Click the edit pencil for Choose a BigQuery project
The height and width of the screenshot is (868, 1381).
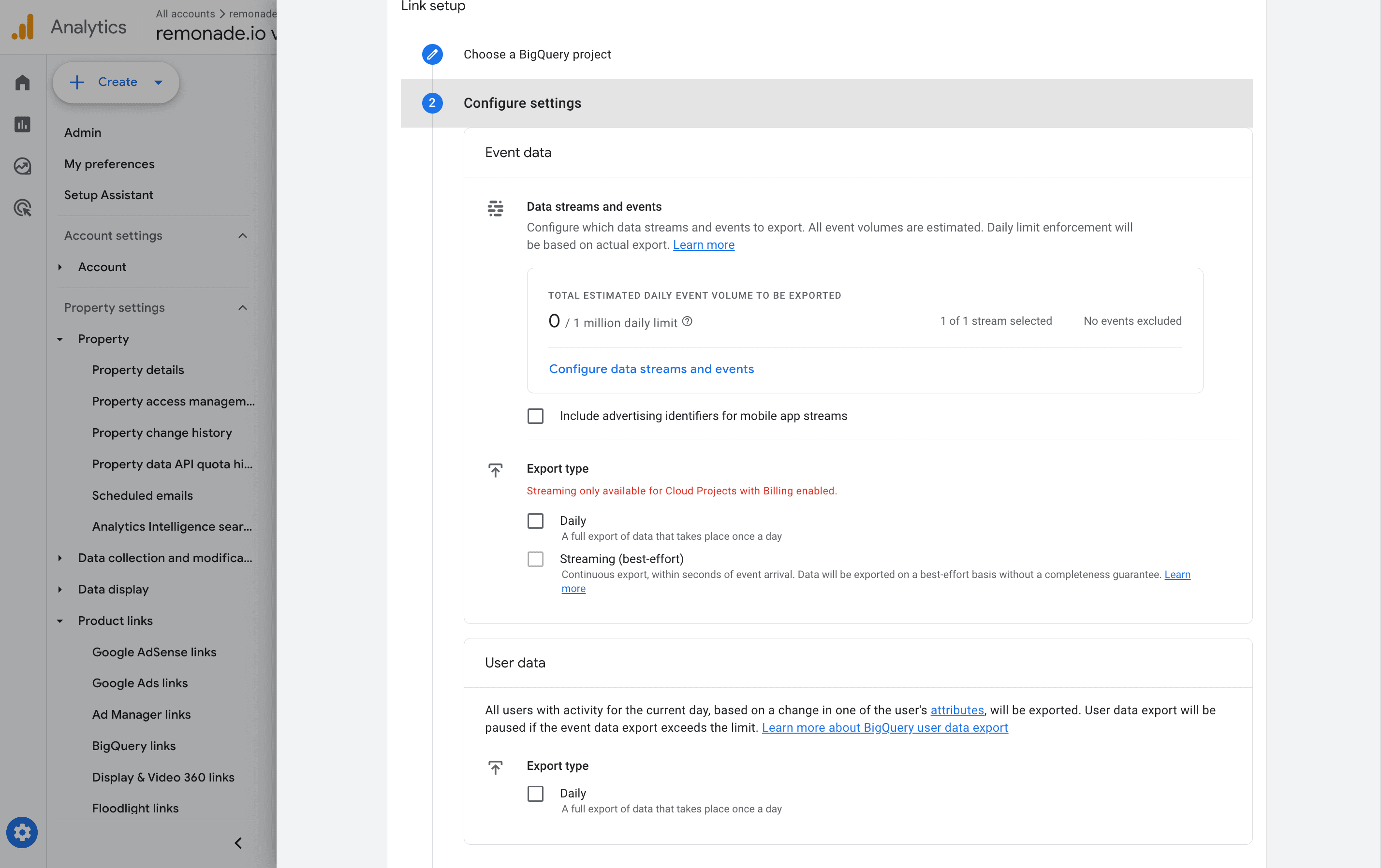[432, 55]
